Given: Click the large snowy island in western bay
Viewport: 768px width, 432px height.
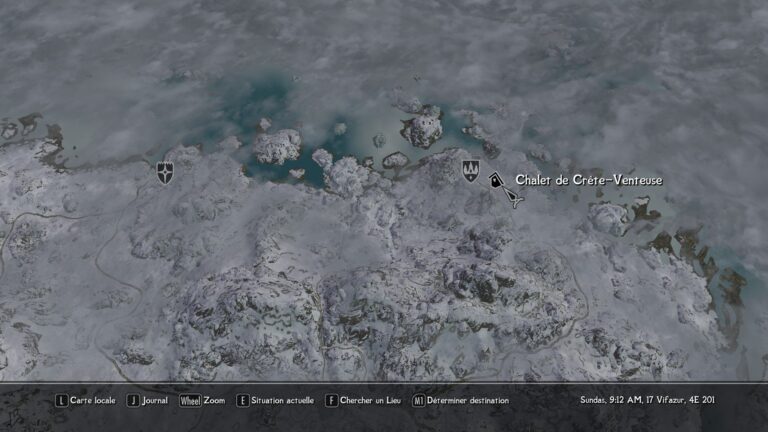Looking at the screenshot, I should pos(277,147).
